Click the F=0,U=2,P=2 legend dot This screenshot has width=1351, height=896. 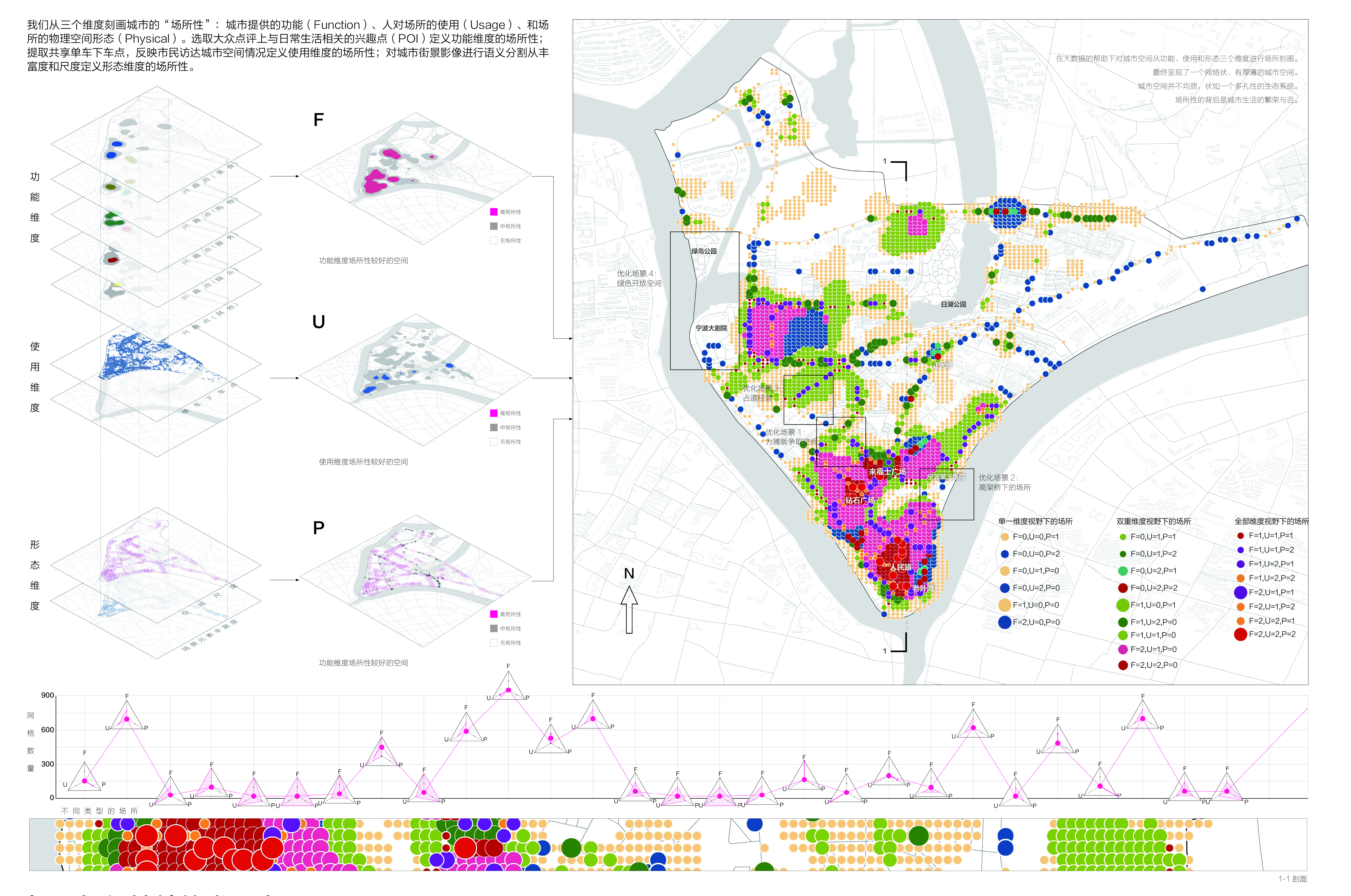tap(1123, 588)
